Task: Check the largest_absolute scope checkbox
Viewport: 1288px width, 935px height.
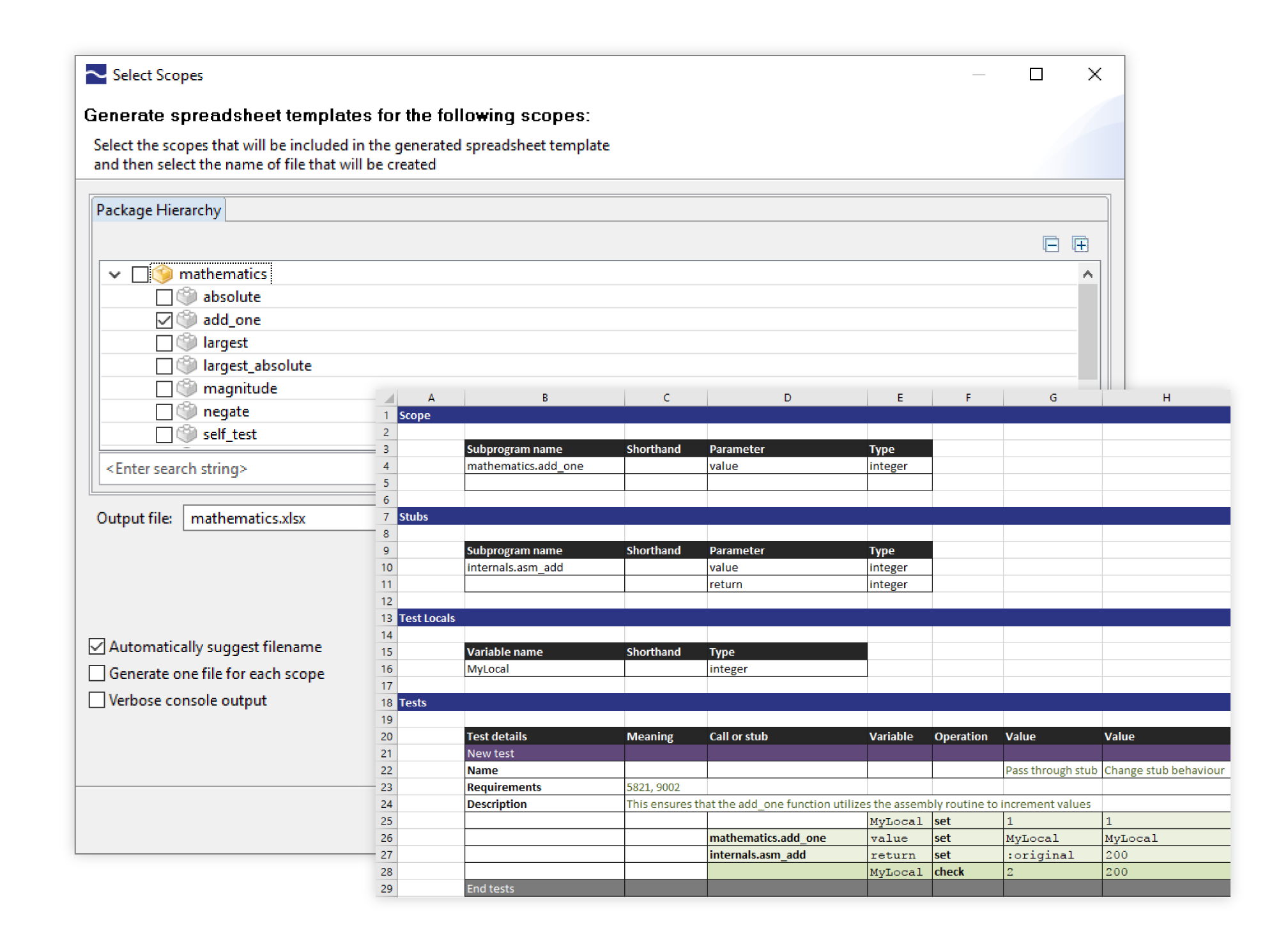Action: coord(164,366)
